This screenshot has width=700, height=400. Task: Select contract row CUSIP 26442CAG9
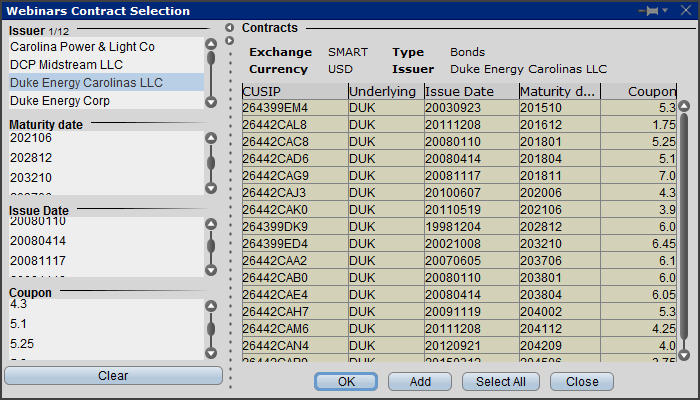coord(459,176)
